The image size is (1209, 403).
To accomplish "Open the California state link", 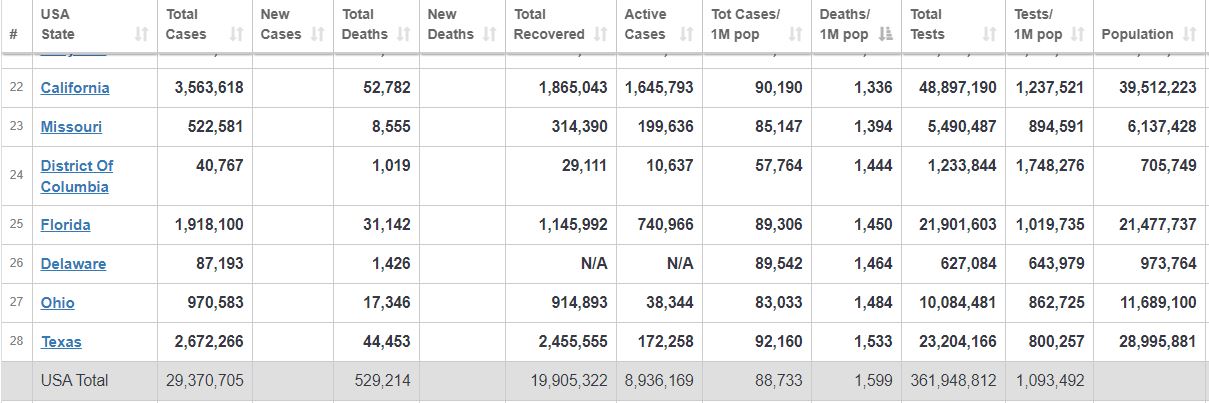I will [75, 88].
